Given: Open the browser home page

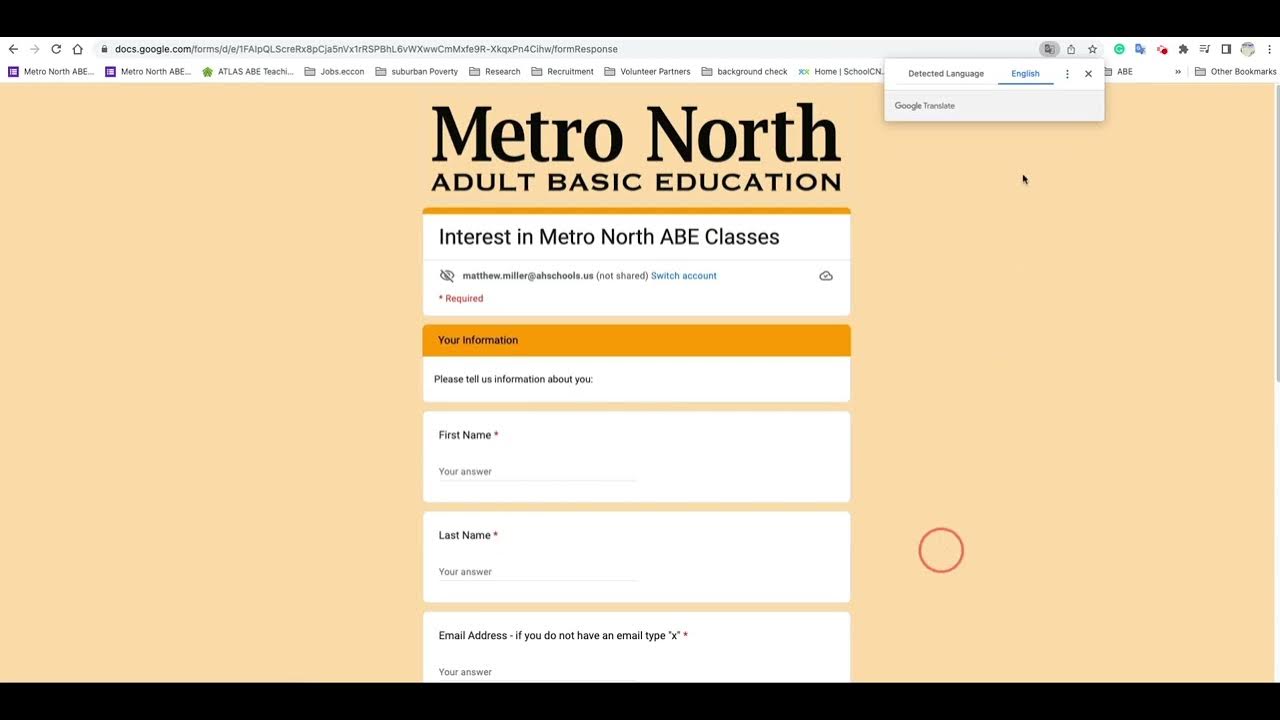Looking at the screenshot, I should tap(77, 49).
